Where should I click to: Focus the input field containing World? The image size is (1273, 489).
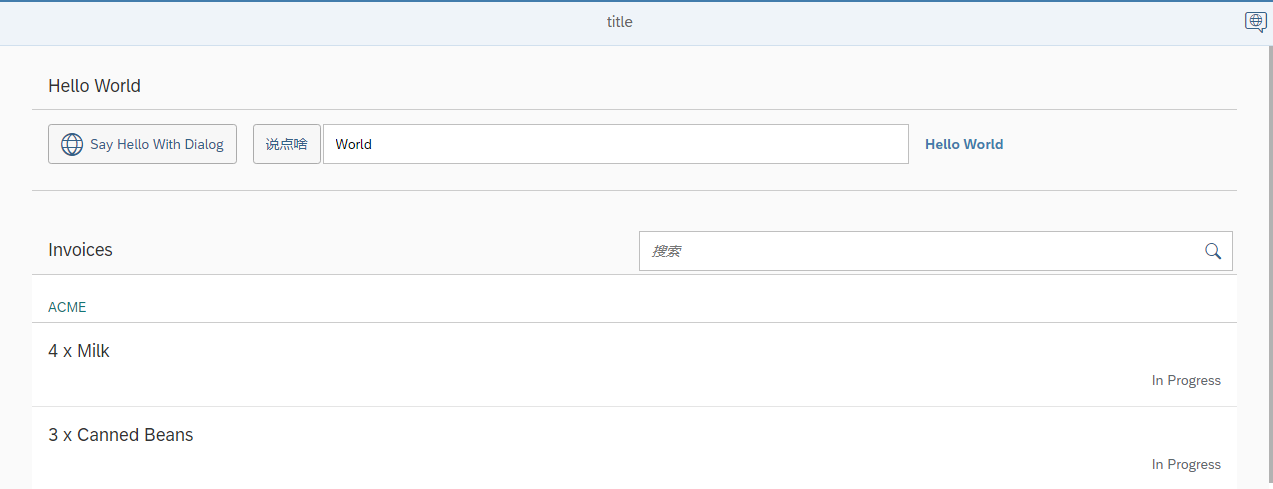coord(616,144)
